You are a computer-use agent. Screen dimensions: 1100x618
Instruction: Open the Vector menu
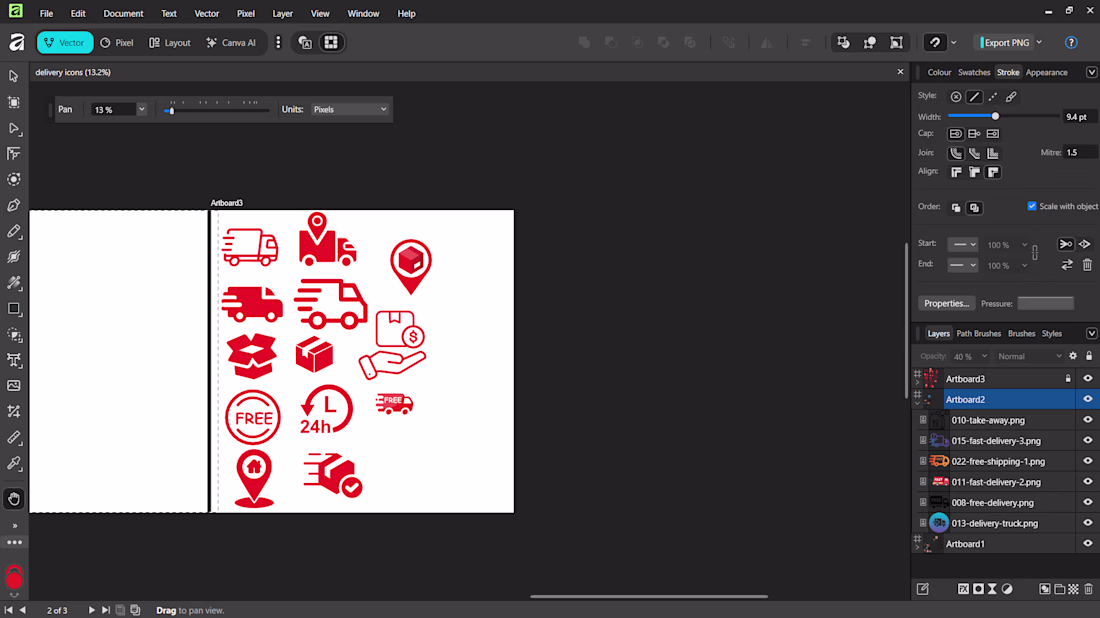(206, 13)
